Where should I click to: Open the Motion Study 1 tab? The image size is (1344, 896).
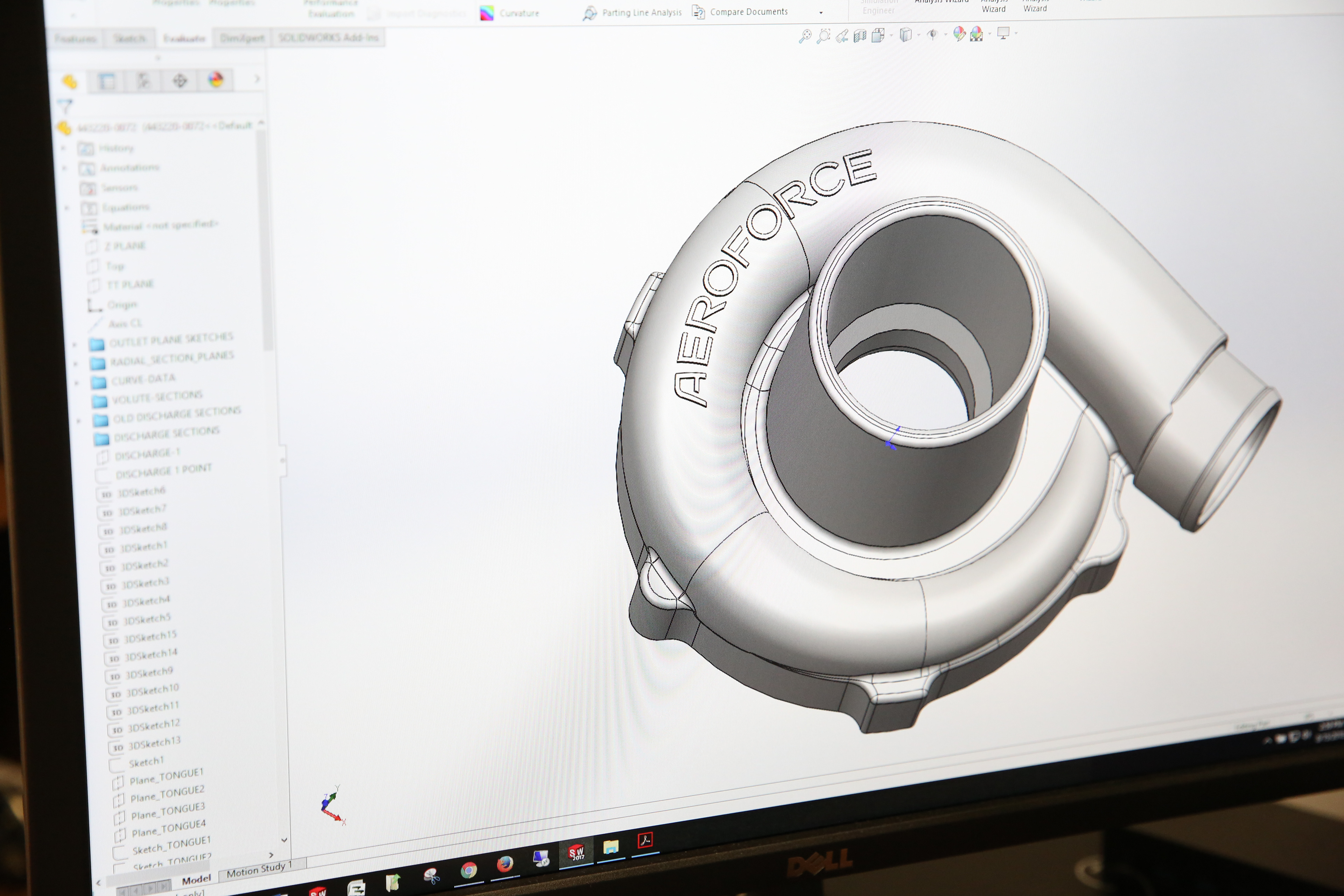tap(259, 870)
